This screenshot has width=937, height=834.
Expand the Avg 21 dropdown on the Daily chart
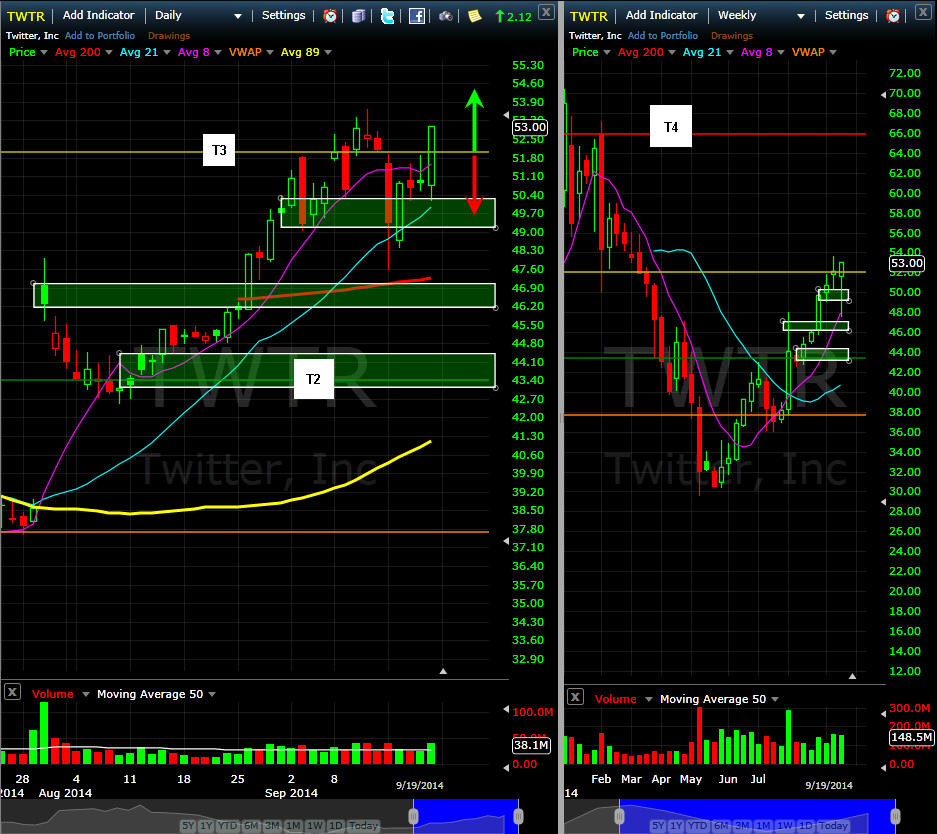(x=167, y=53)
